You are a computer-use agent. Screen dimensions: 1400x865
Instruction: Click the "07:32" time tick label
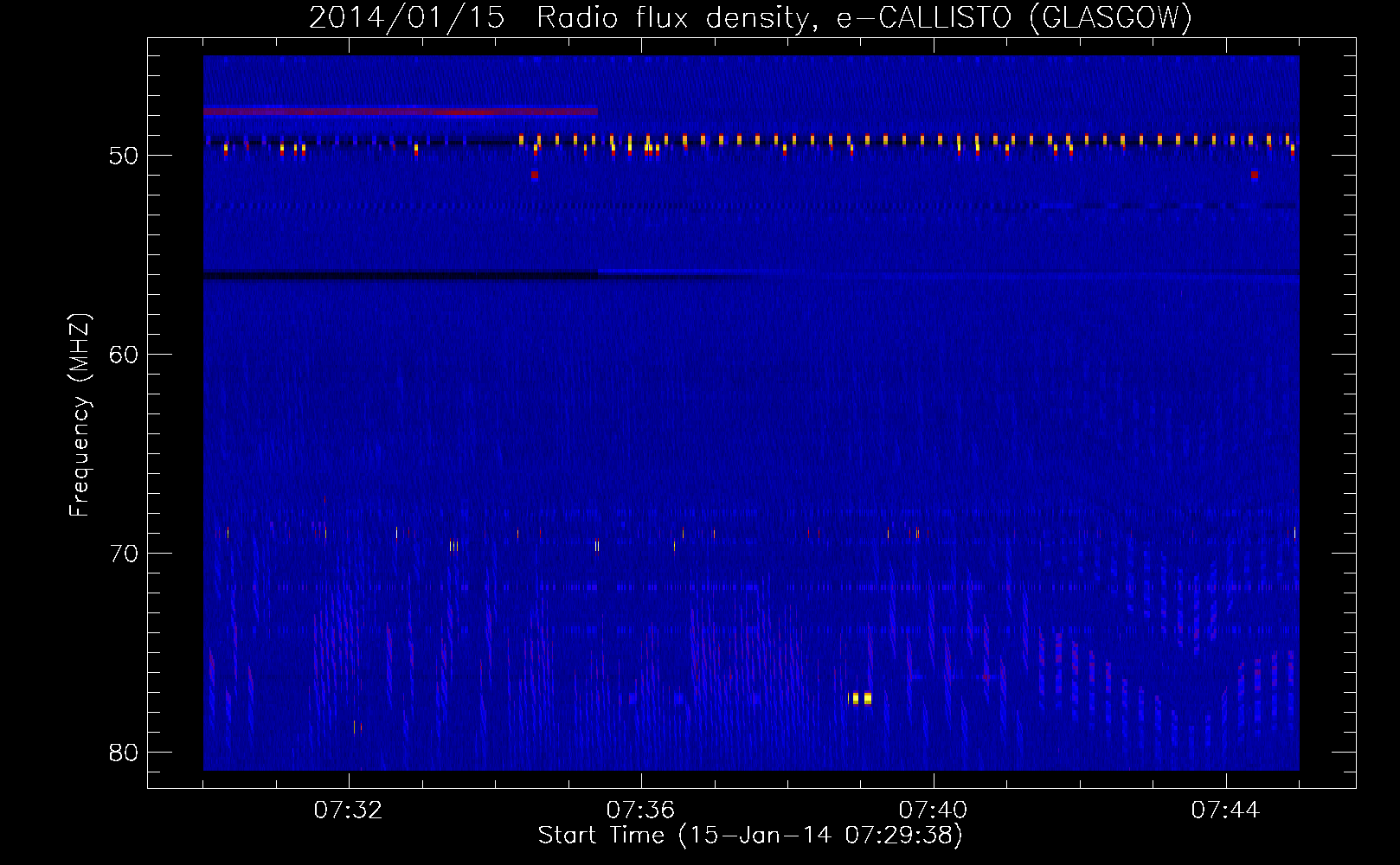click(x=348, y=810)
